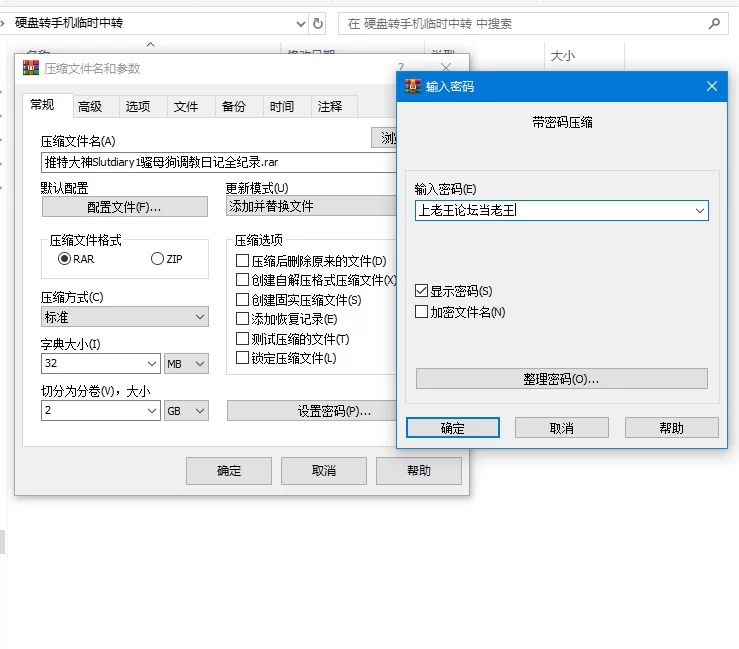Image resolution: width=739 pixels, height=649 pixels.
Task: Select the RAR archive format
Action: [x=64, y=259]
